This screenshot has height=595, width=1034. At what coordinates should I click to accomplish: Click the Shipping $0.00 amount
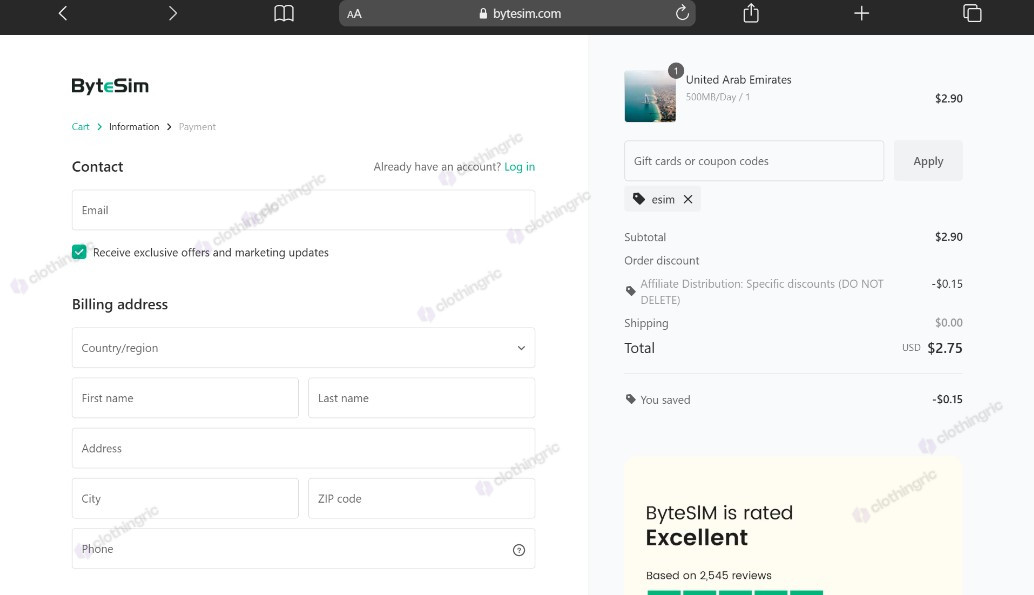[948, 323]
